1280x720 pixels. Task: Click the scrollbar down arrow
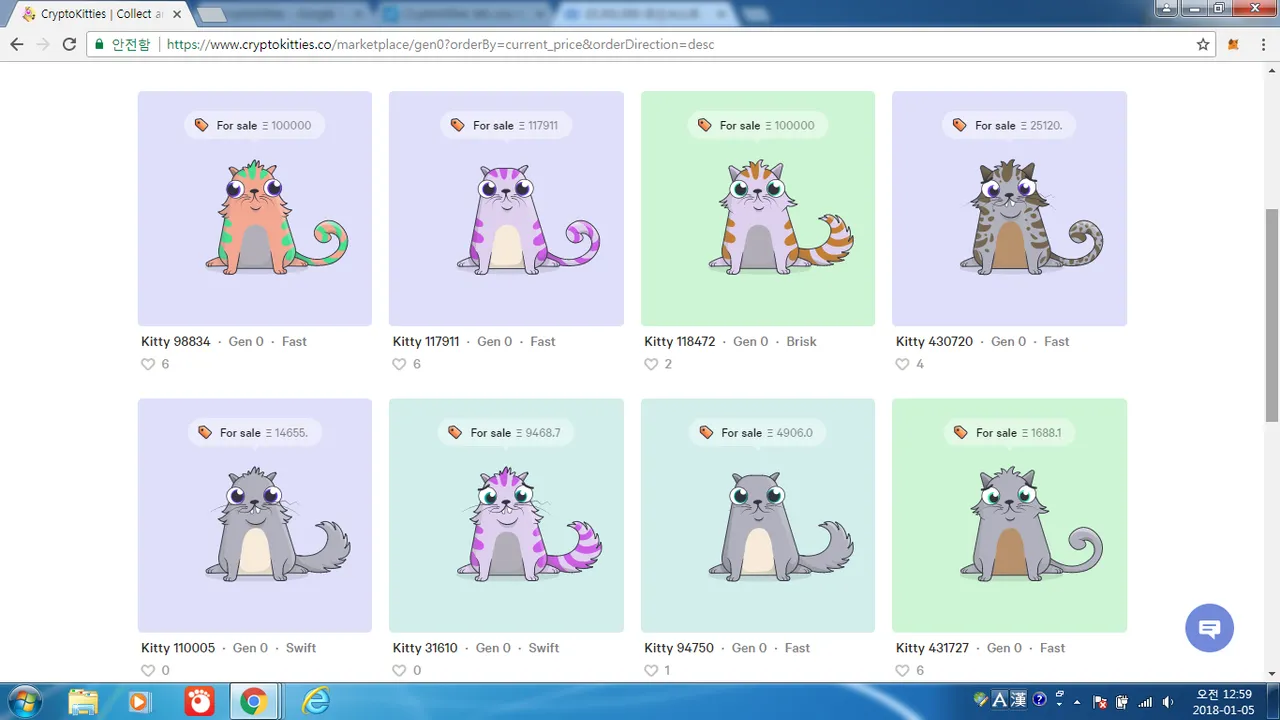(1271, 674)
